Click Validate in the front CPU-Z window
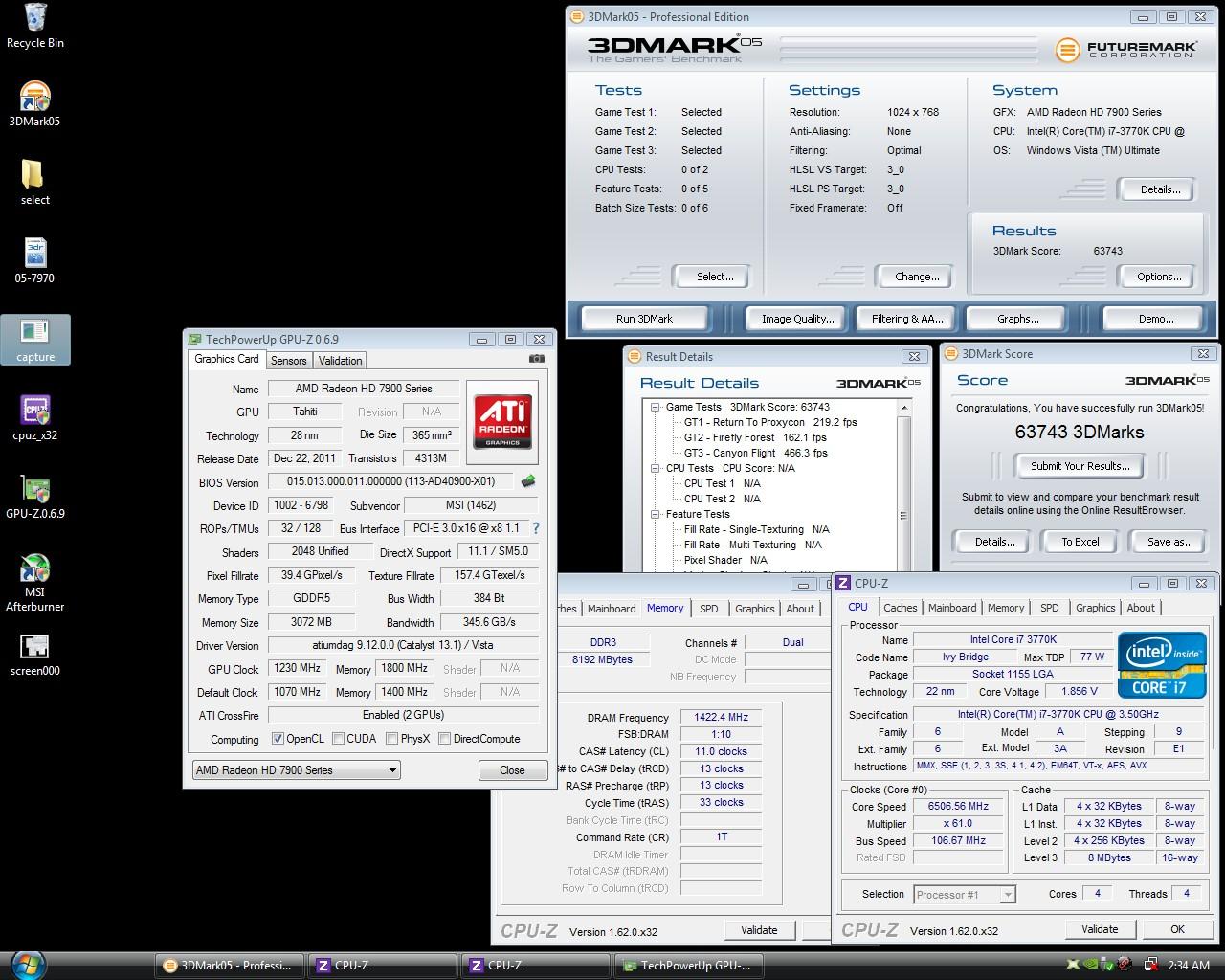1225x980 pixels. [x=1100, y=929]
